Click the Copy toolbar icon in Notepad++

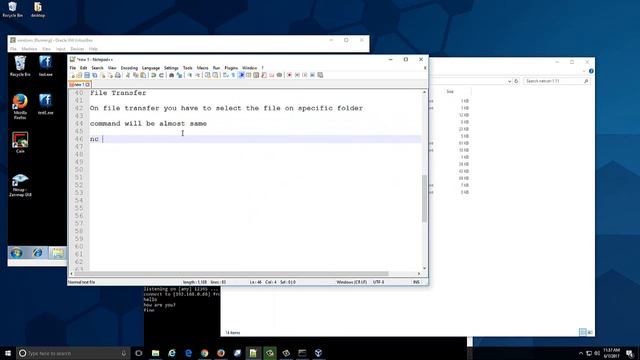tap(135, 75)
